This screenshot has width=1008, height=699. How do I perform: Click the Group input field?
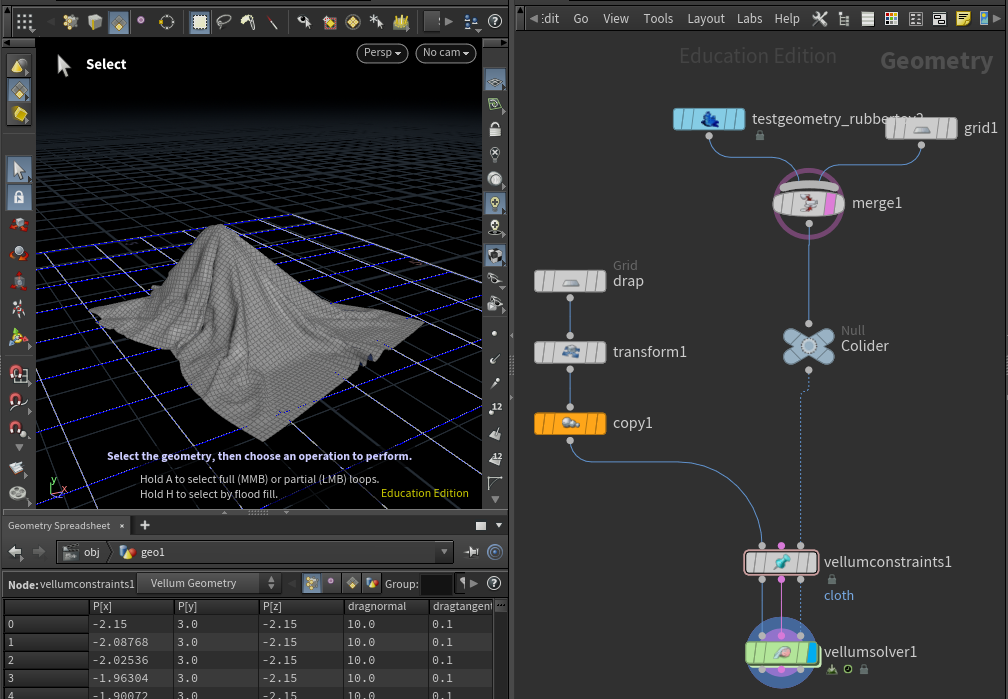point(436,583)
